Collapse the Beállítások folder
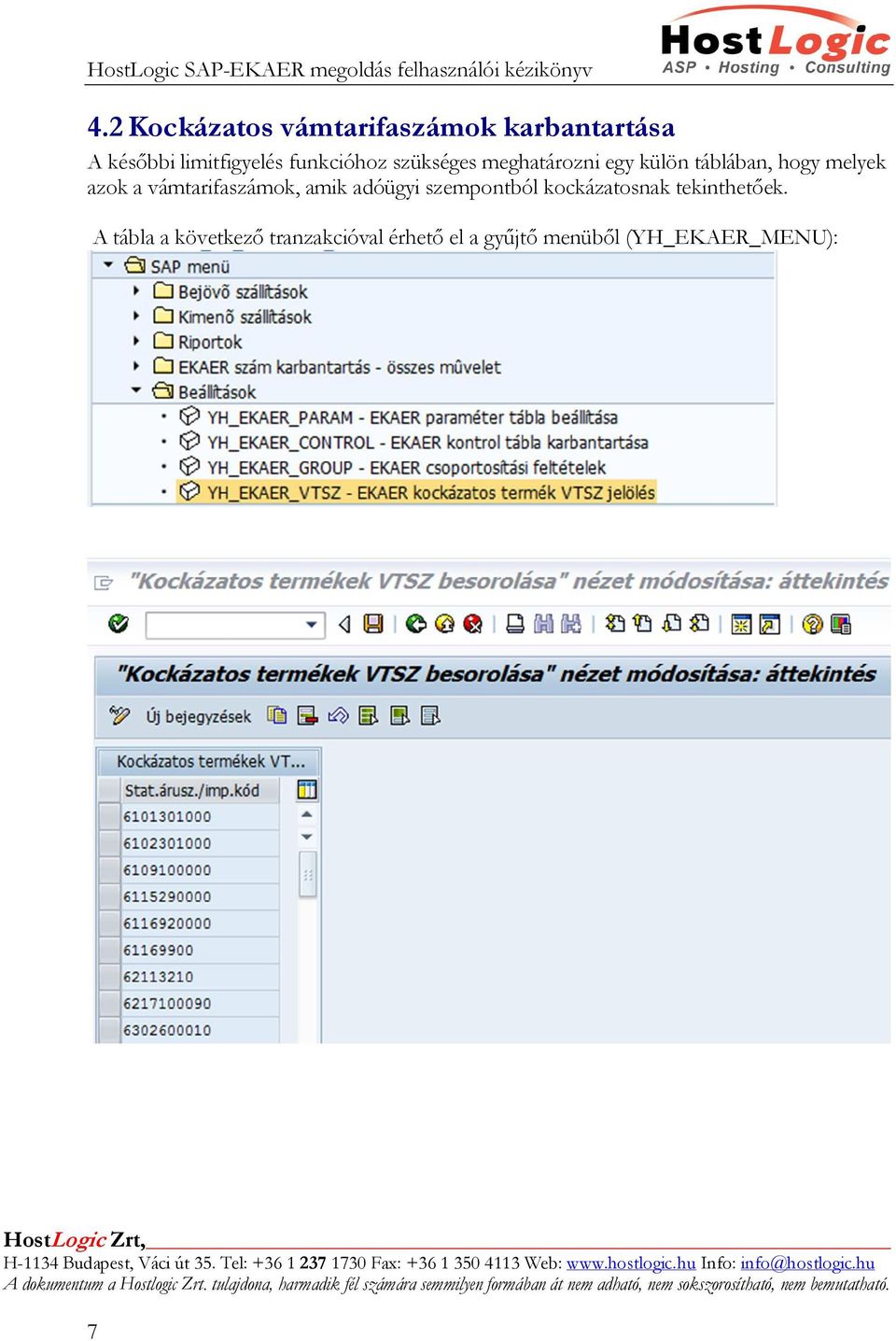This screenshot has height=1341, width=896. pyautogui.click(x=136, y=390)
